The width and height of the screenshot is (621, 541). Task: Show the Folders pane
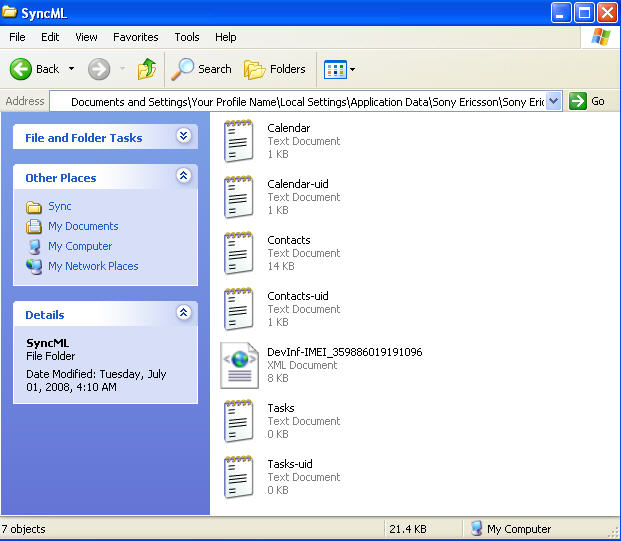click(x=254, y=69)
